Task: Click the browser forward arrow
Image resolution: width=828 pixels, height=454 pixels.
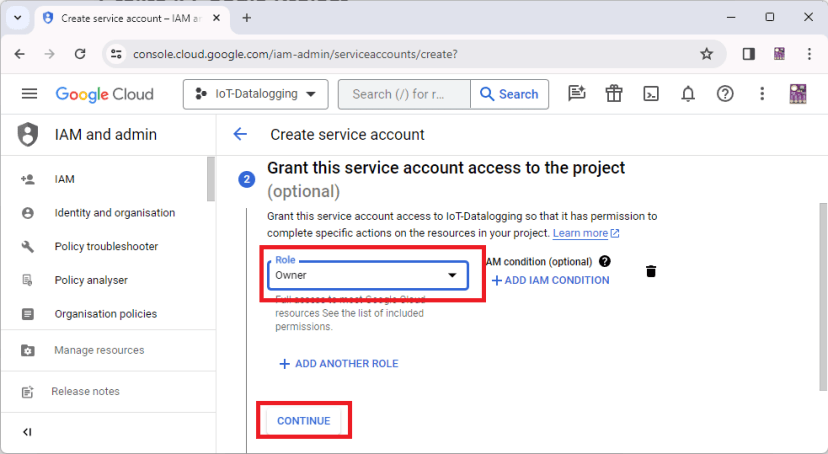Action: point(50,54)
